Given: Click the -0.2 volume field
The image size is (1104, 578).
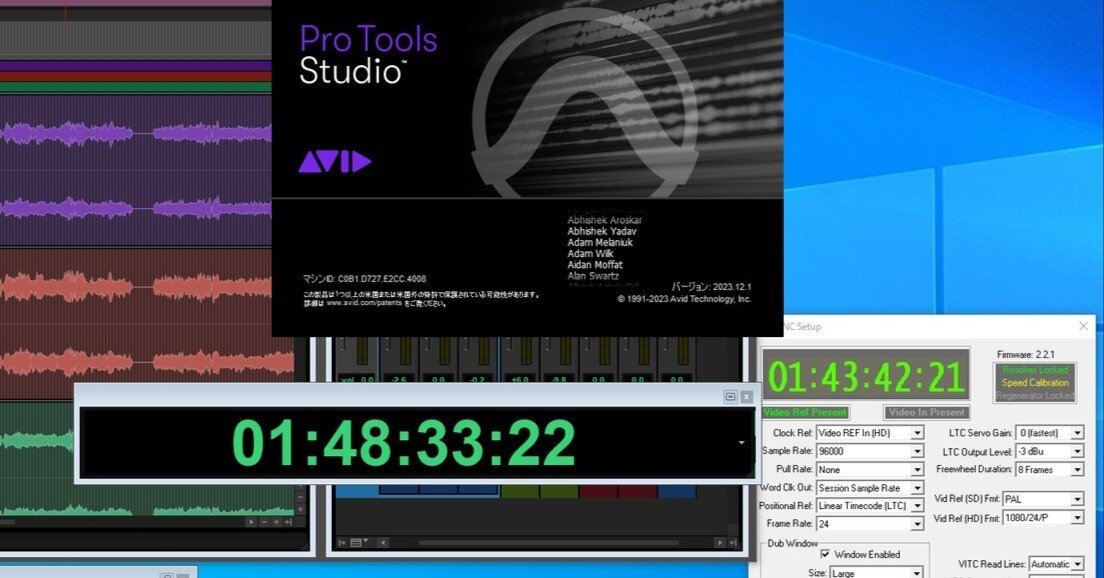Looking at the screenshot, I should [x=477, y=380].
